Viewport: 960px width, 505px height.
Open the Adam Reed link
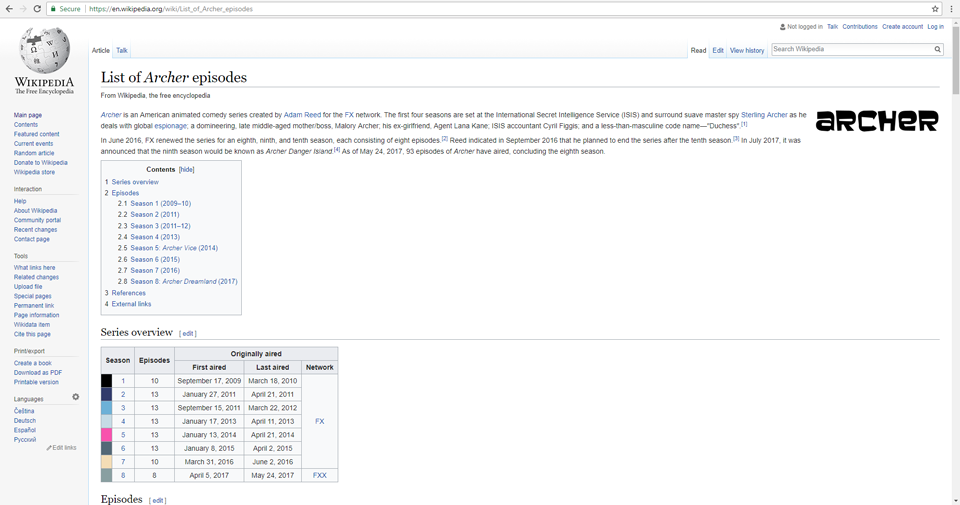[x=302, y=114]
